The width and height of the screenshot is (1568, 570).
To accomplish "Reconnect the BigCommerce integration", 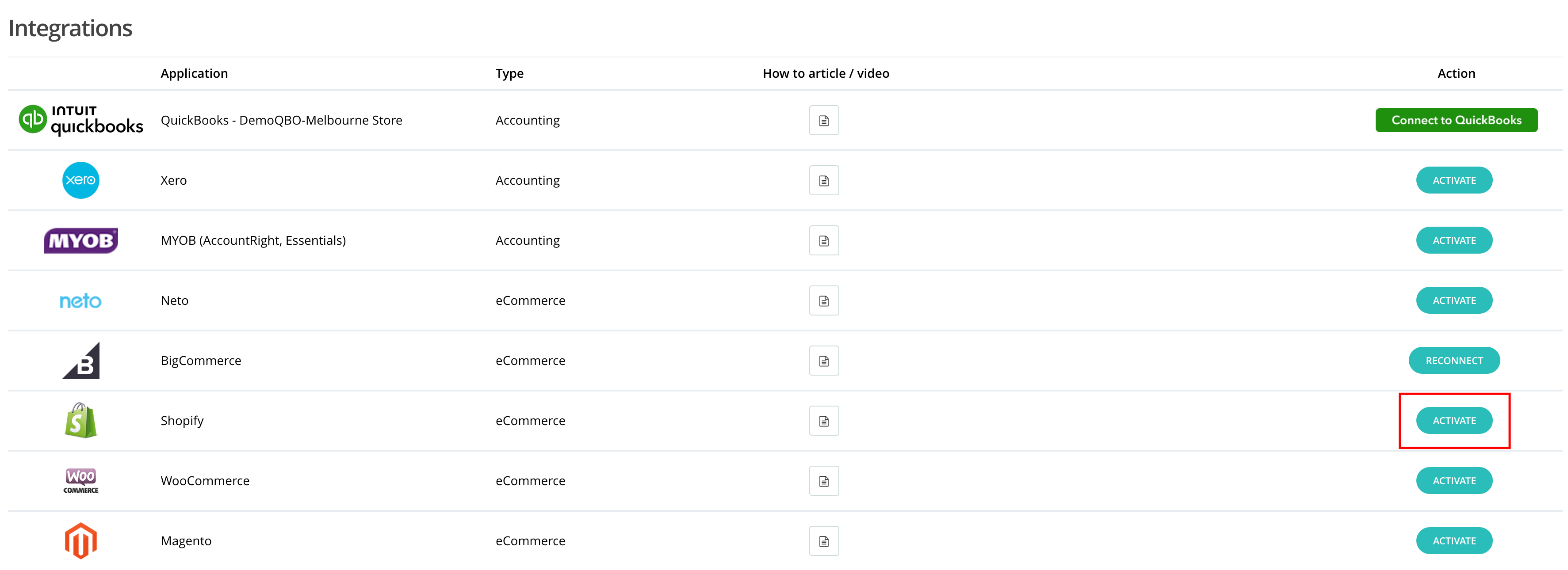I will point(1453,361).
